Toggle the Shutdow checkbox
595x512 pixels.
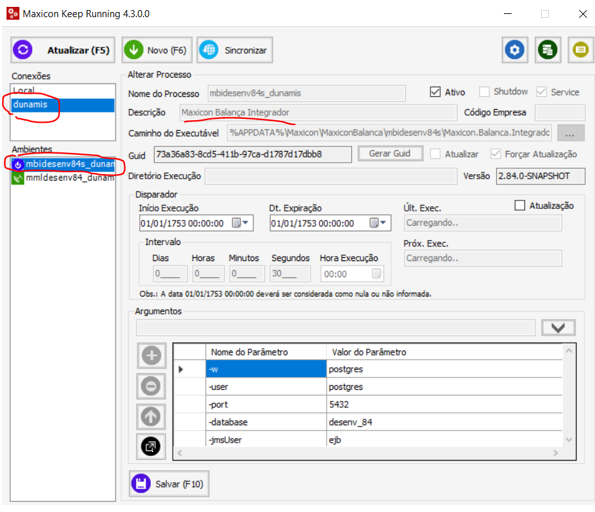click(484, 92)
